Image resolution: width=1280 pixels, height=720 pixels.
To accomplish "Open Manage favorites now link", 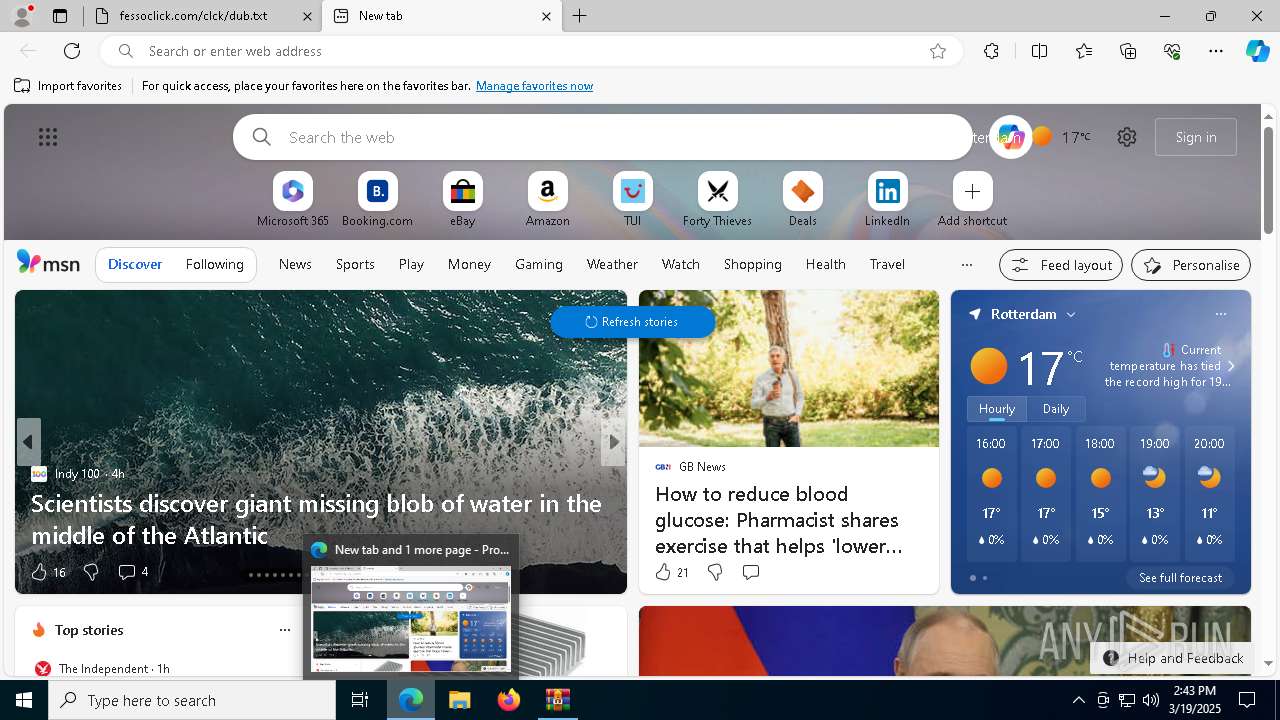I will (x=534, y=86).
